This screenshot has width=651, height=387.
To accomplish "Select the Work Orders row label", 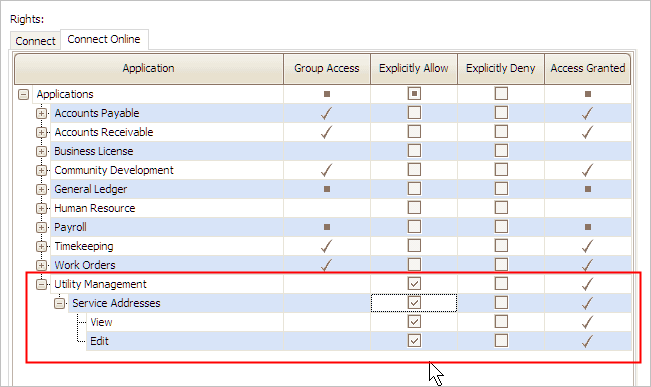I will pyautogui.click(x=85, y=265).
